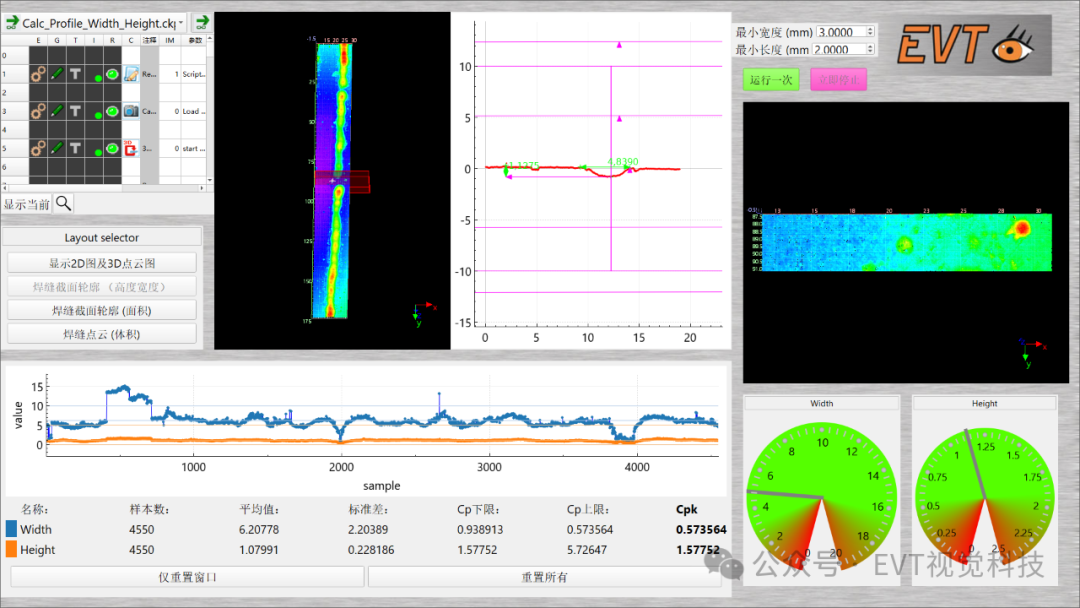Click the 最小宽度 (mm) spinner arrows
This screenshot has width=1080, height=608.
(871, 32)
